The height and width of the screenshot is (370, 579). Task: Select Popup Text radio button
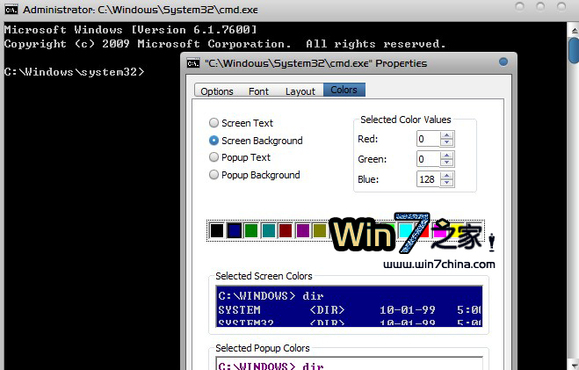(214, 157)
